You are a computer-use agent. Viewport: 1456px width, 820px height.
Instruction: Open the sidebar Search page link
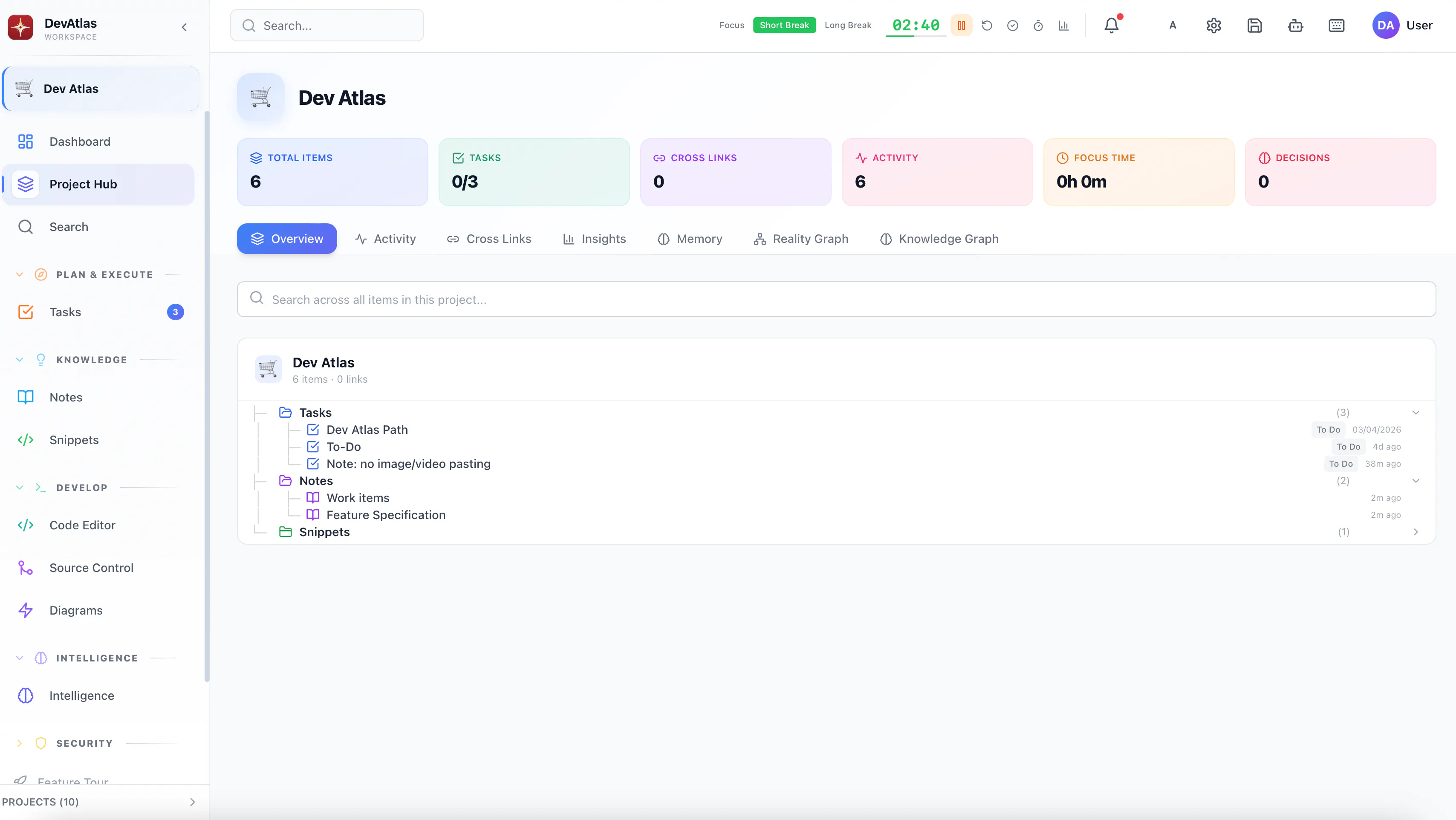point(98,227)
